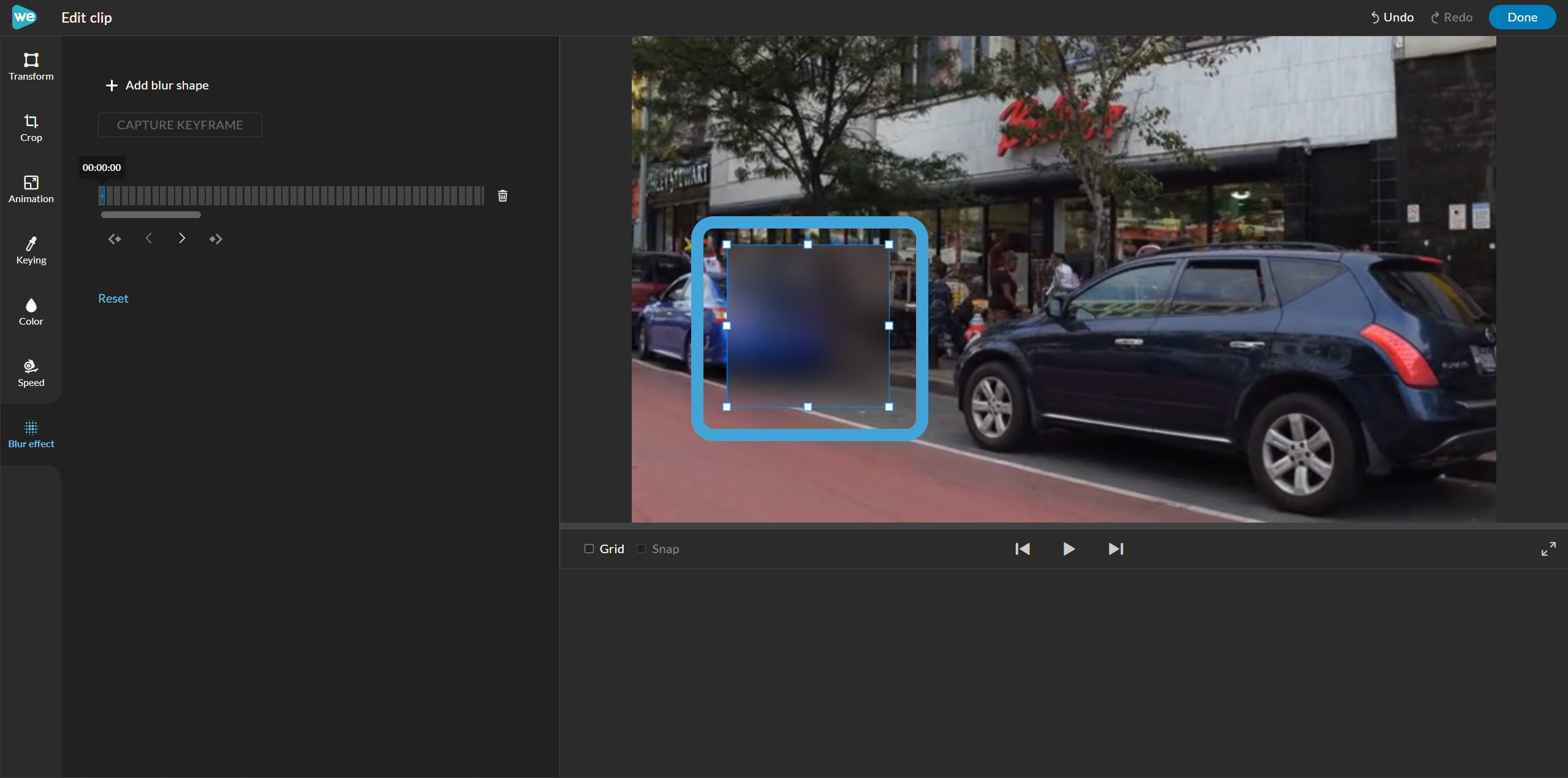Enable Snap for shape positioning

[x=640, y=548]
